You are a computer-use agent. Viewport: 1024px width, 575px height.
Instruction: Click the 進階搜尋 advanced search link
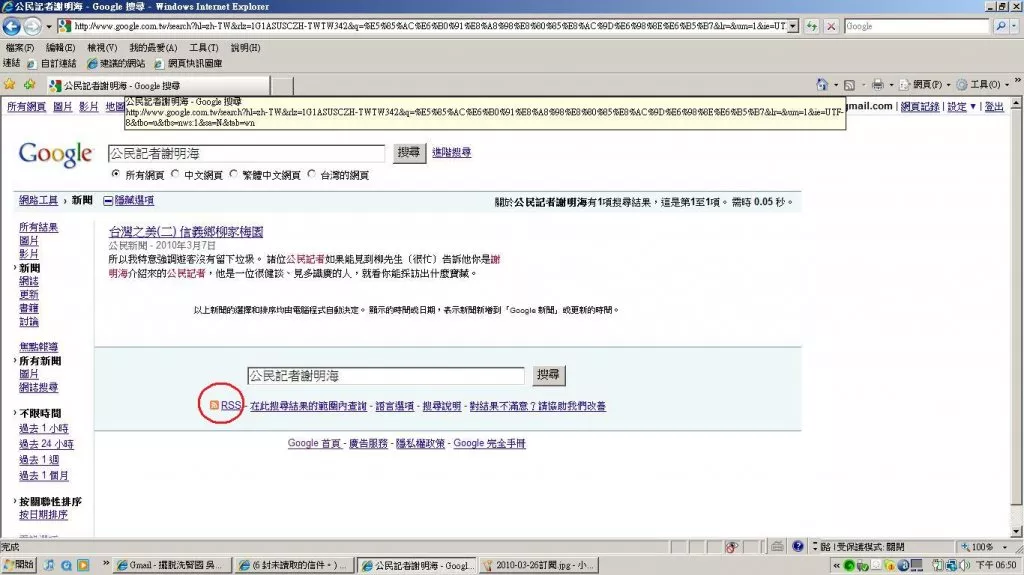coord(451,152)
